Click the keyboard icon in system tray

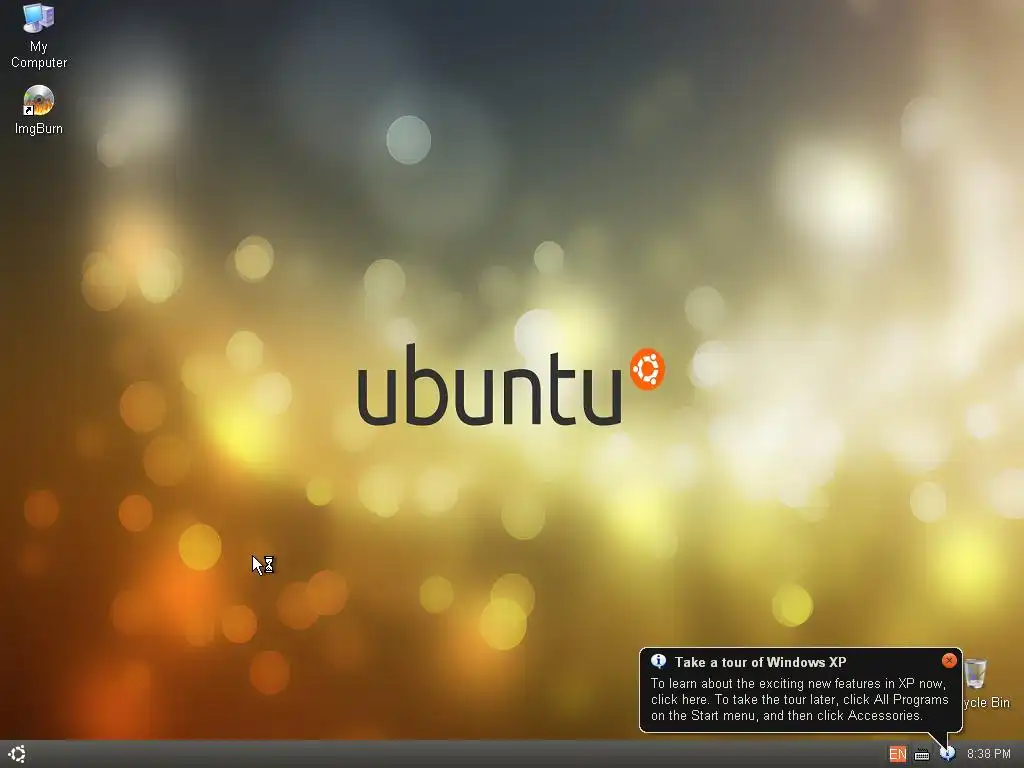[x=921, y=755]
